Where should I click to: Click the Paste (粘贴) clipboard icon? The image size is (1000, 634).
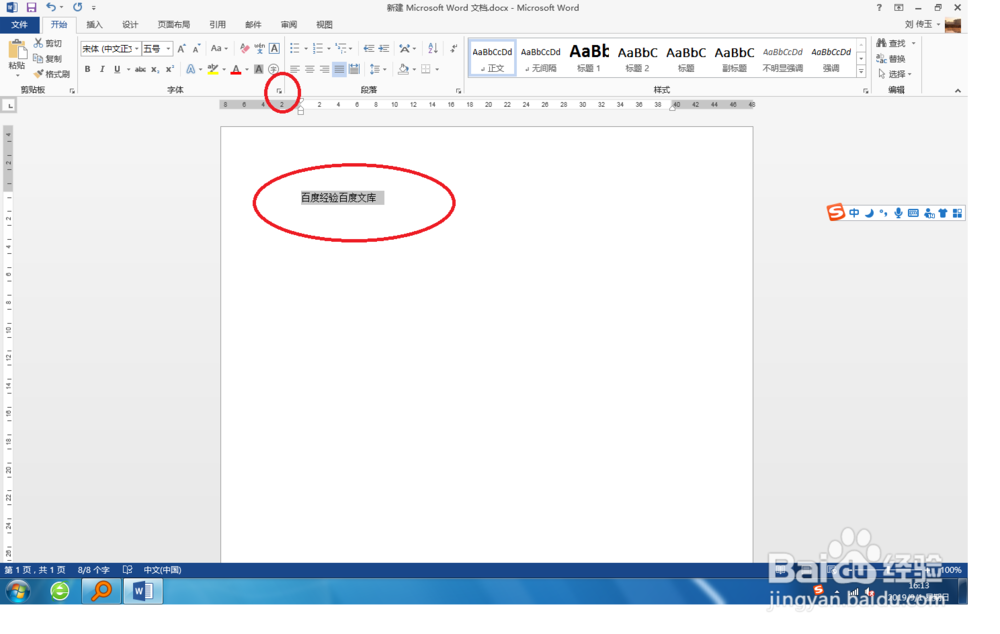tap(17, 50)
